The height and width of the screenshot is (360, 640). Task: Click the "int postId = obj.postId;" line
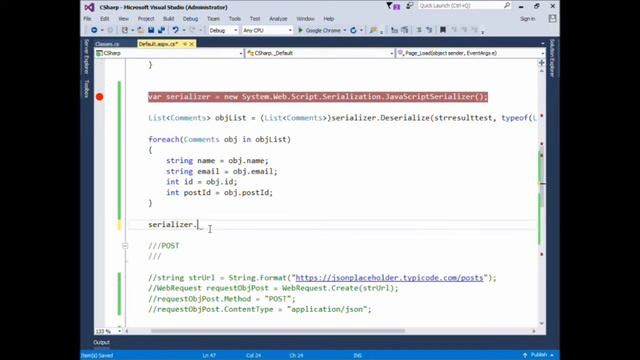219,192
